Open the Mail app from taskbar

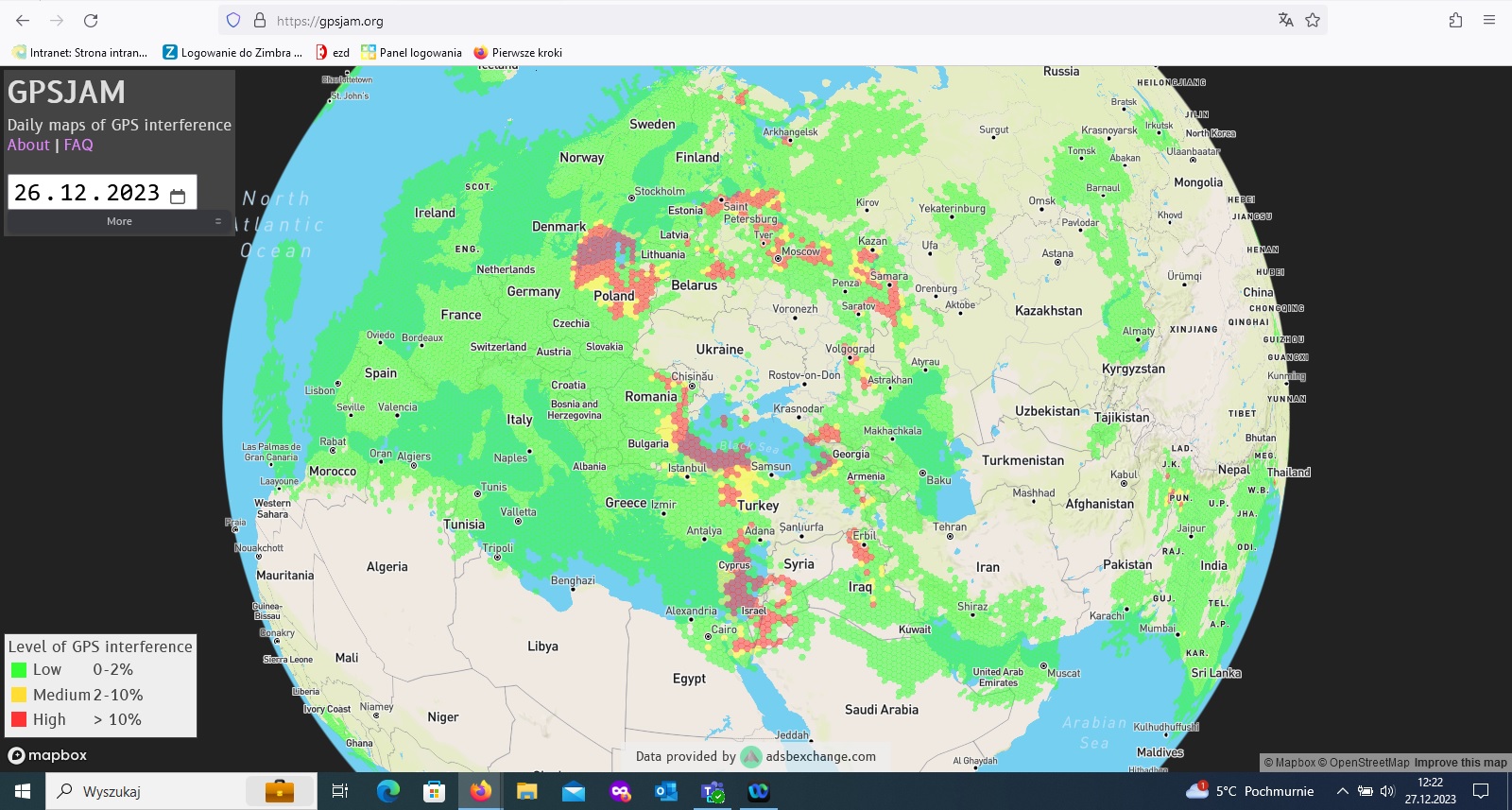[x=573, y=791]
